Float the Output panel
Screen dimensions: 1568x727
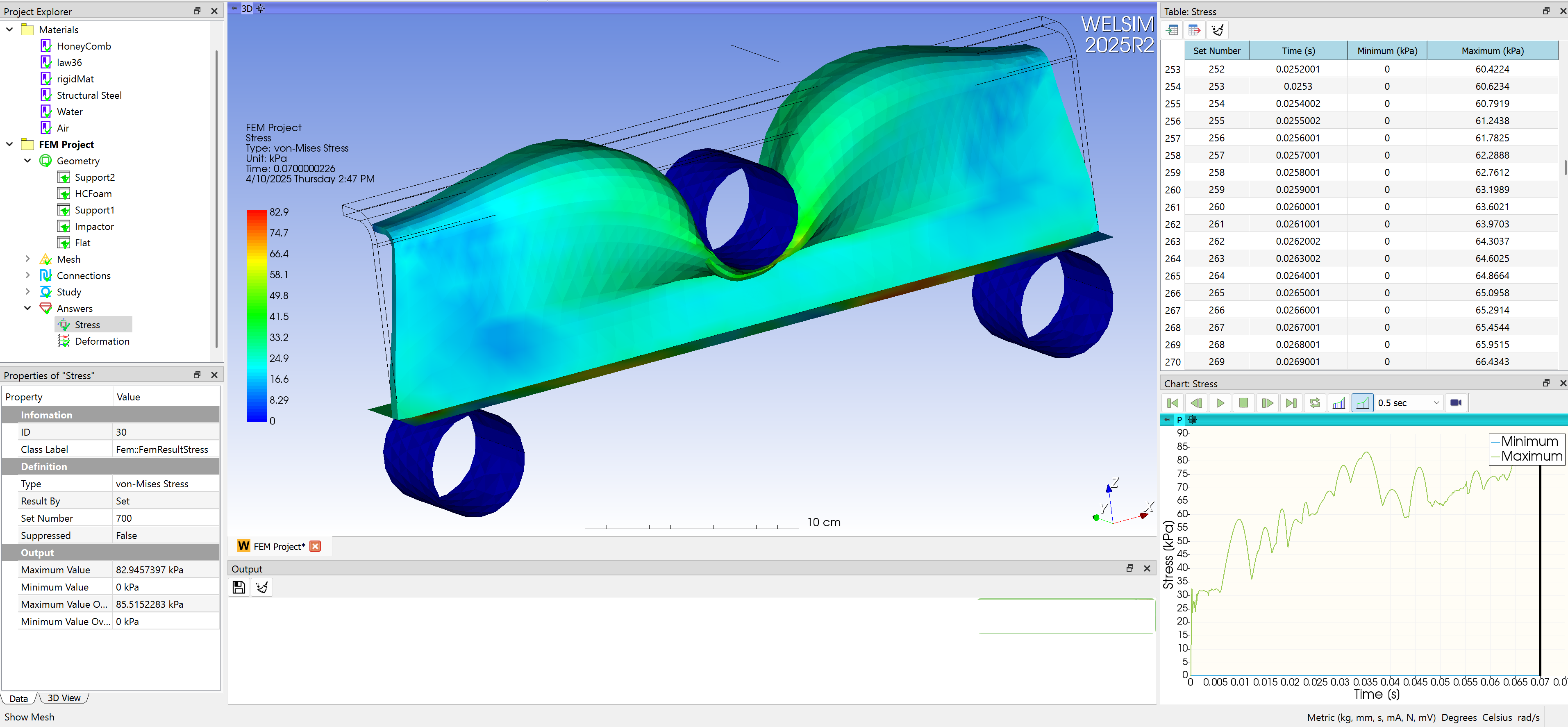coord(1130,568)
